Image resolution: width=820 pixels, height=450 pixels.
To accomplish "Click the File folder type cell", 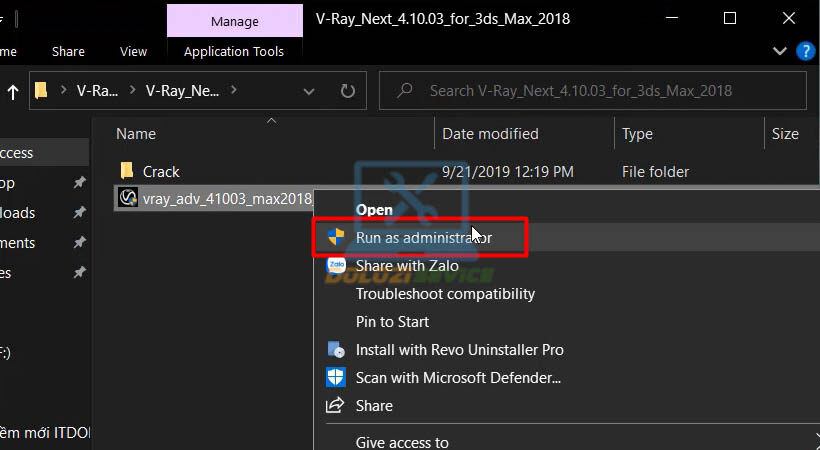I will [655, 172].
